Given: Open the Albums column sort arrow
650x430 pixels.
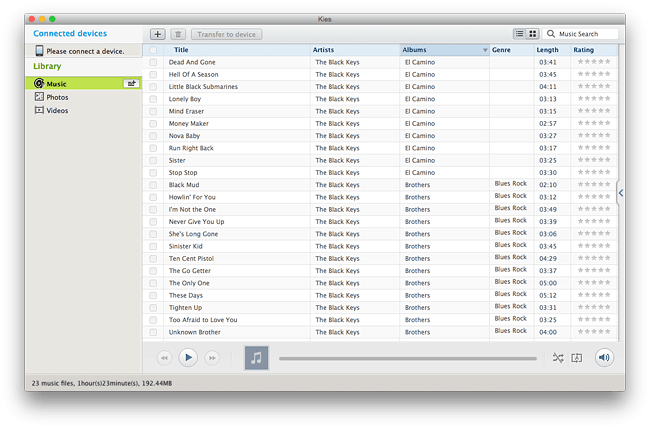Looking at the screenshot, I should coord(485,50).
